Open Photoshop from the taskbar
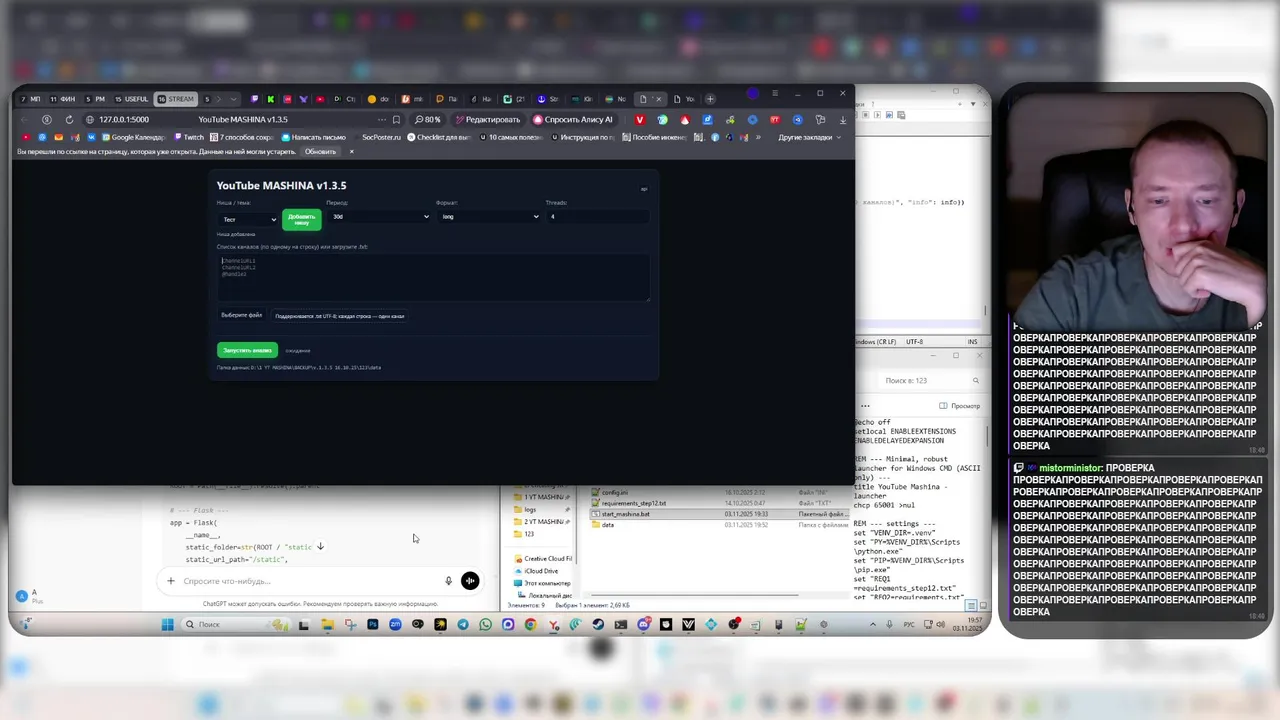1280x720 pixels. click(x=372, y=625)
